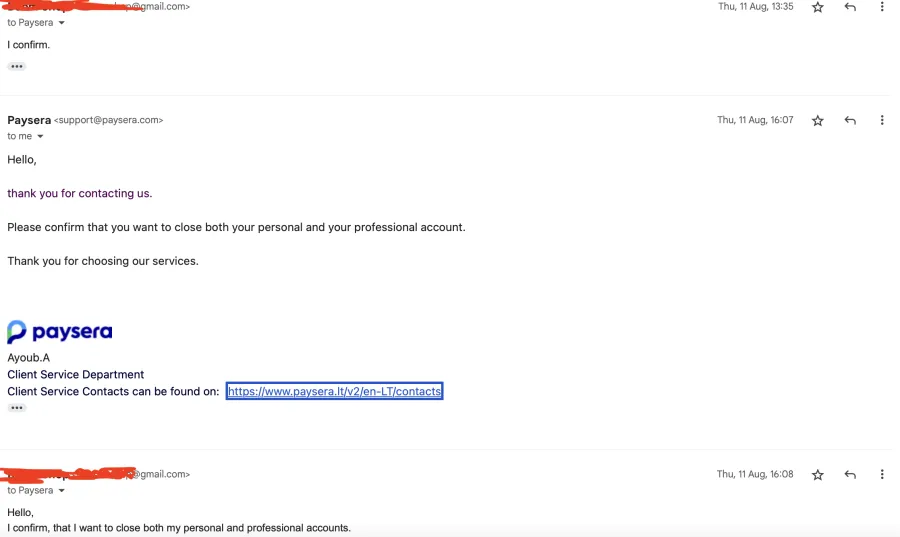Reply to the 13:35 message
The image size is (900, 537).
tap(850, 7)
